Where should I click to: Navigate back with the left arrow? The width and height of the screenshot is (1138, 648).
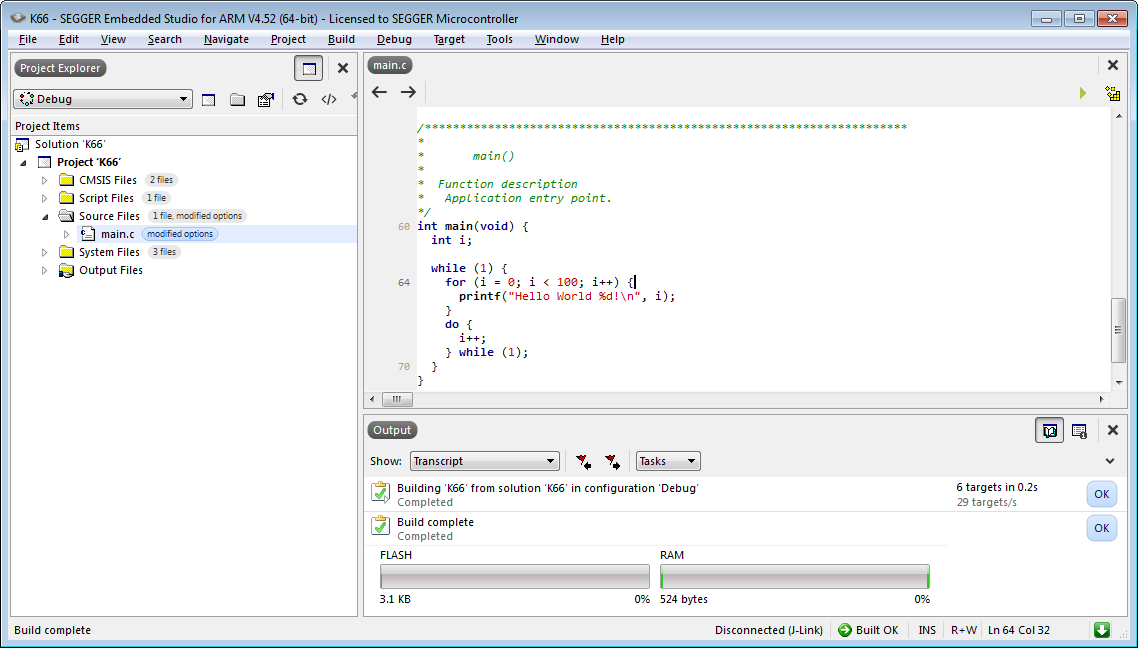(379, 92)
